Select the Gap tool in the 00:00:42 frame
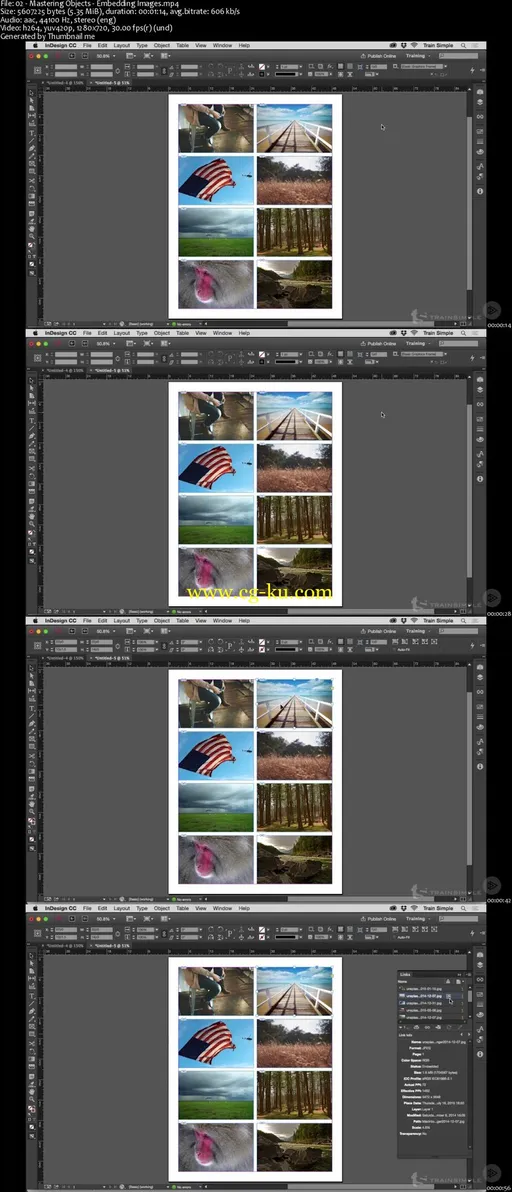 pyautogui.click(x=33, y=690)
